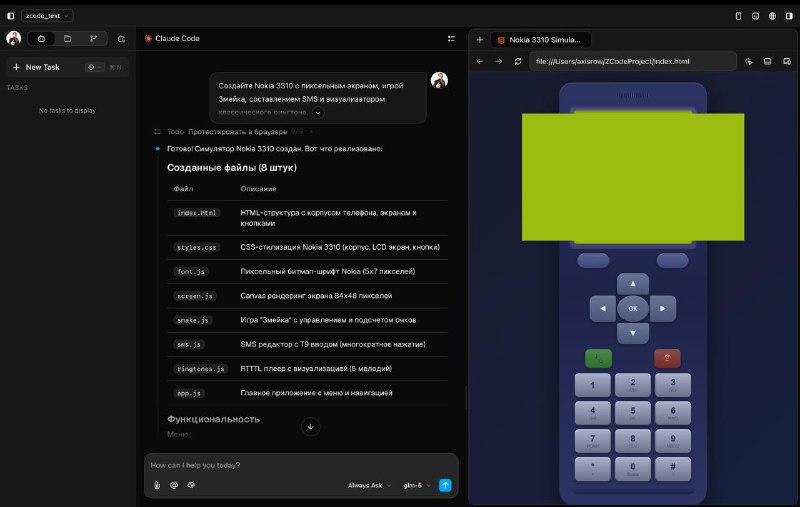Open the git branch view in sidebar

point(94,39)
